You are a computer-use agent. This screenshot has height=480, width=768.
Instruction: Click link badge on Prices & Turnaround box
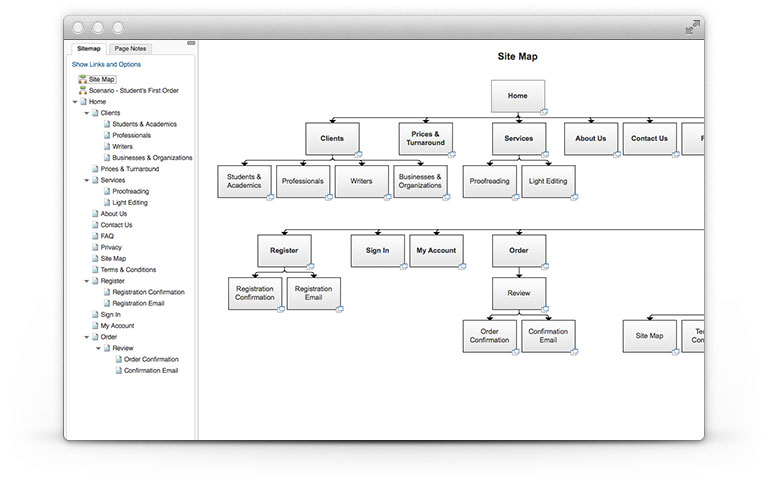[x=452, y=154]
